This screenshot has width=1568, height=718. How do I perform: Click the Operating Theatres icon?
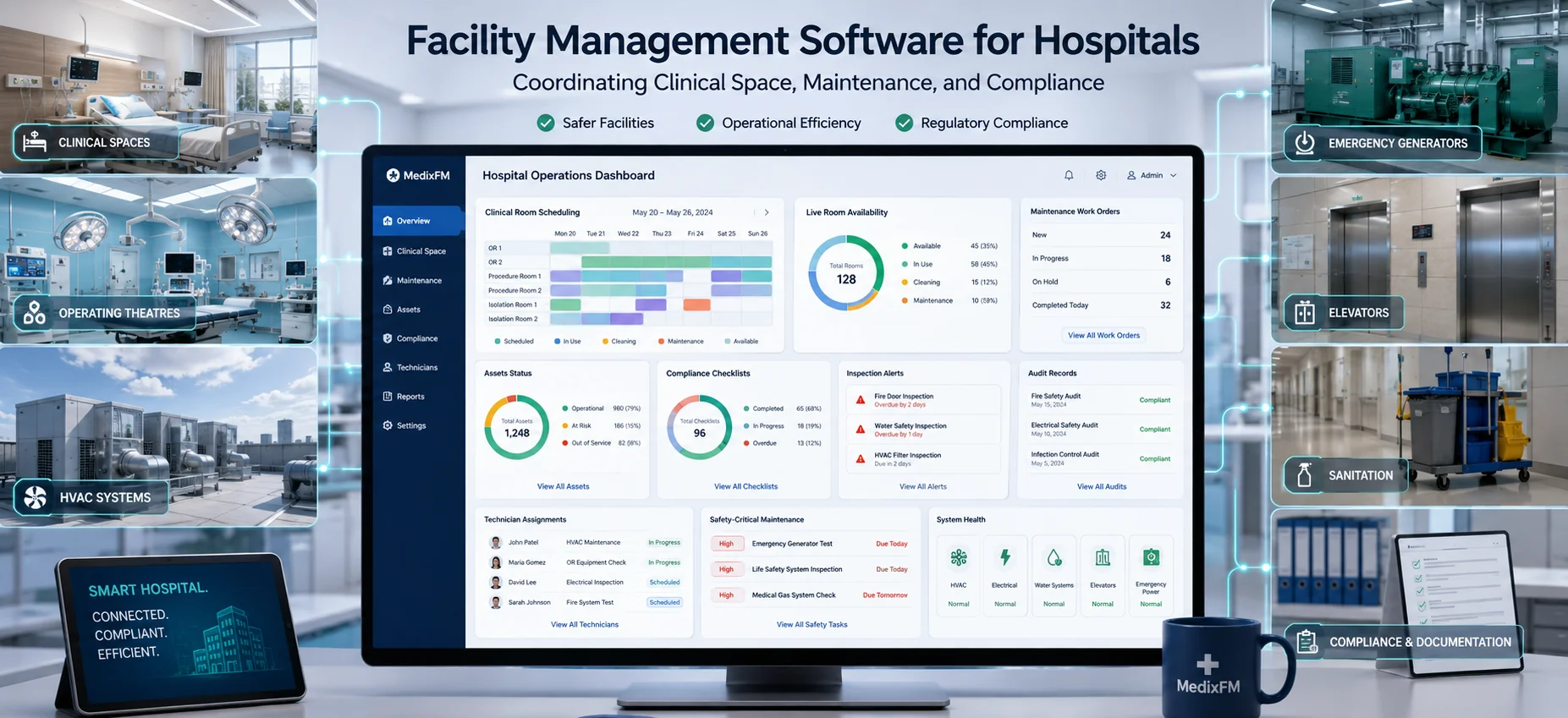pos(35,313)
